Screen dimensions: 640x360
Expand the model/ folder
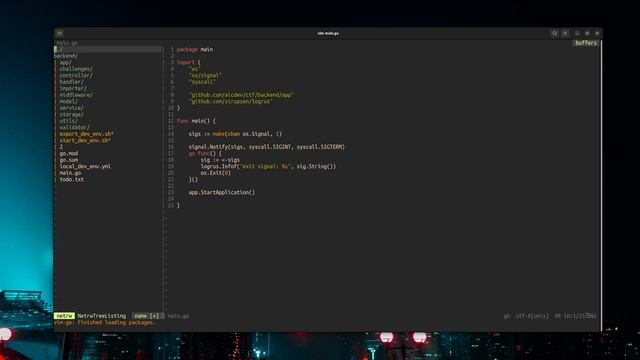coord(69,102)
